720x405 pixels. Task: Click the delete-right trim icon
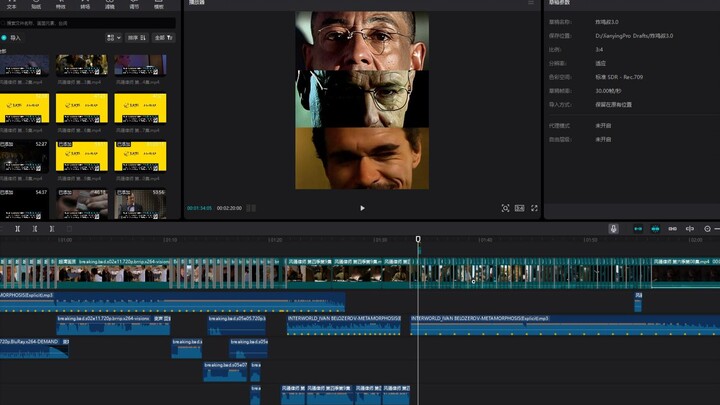(x=52, y=228)
